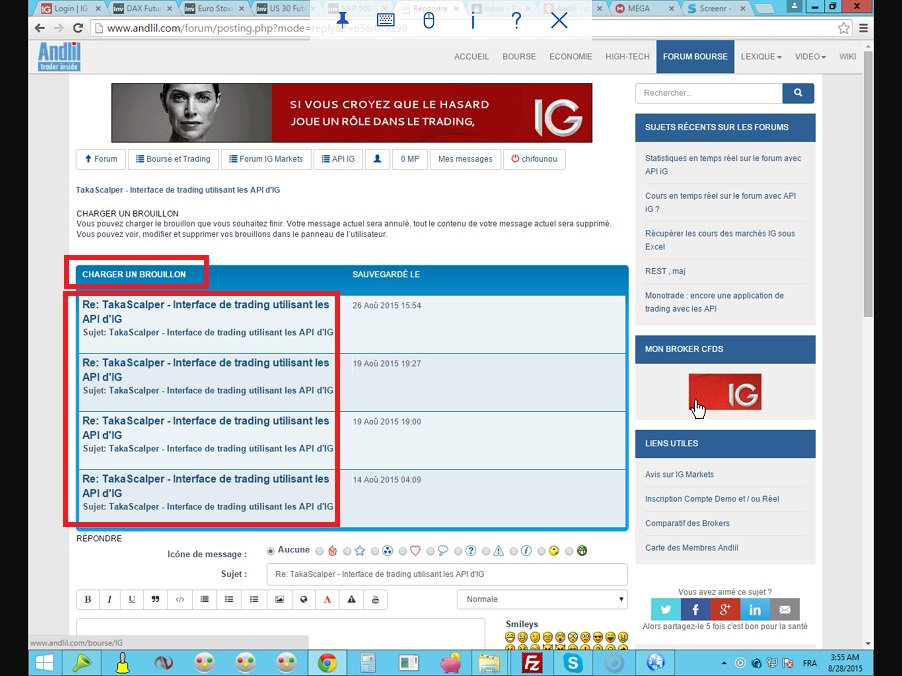This screenshot has width=902, height=676.
Task: Share the topic by email envelope
Action: pos(785,609)
